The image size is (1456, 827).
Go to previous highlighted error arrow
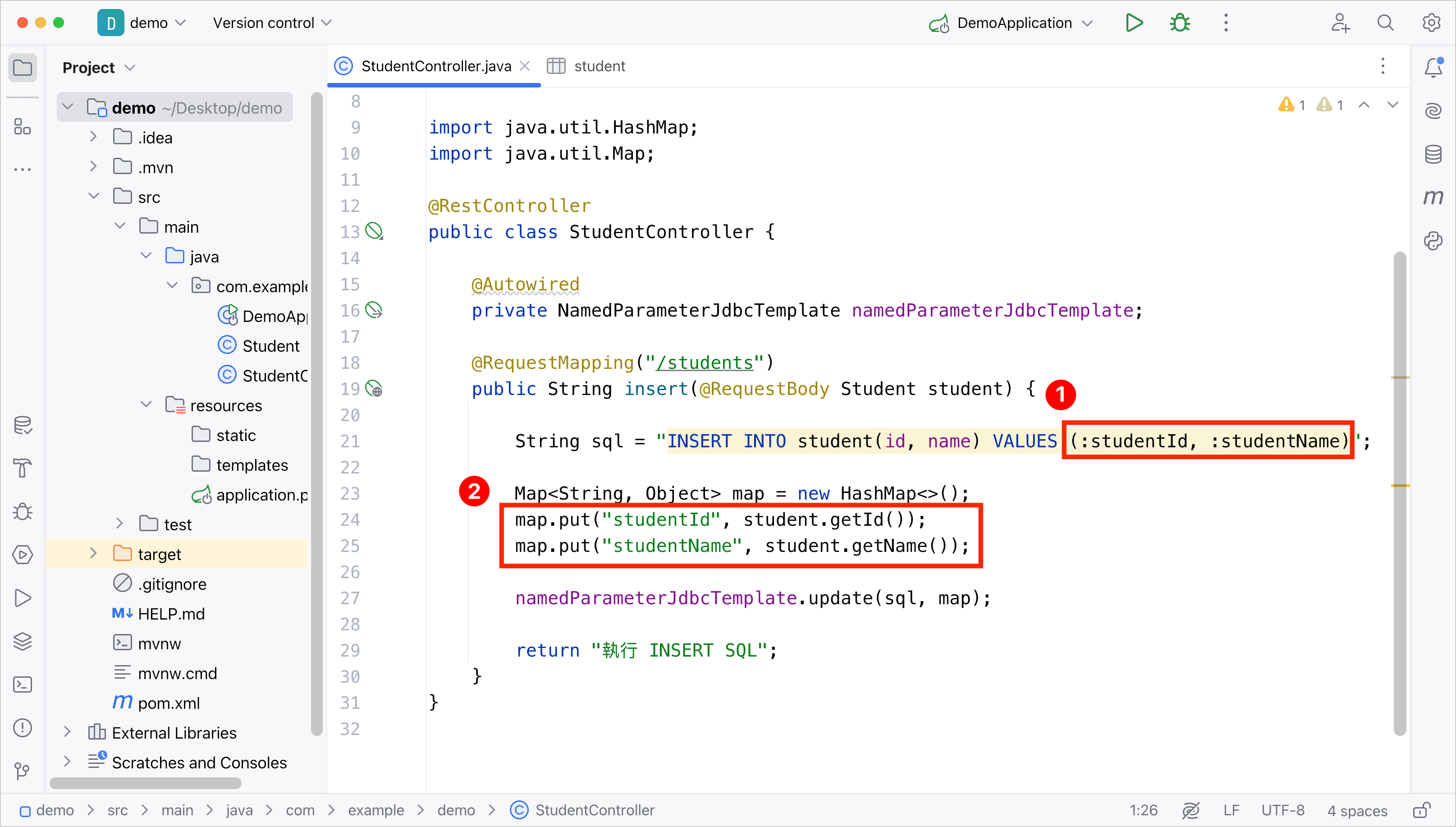click(1364, 105)
